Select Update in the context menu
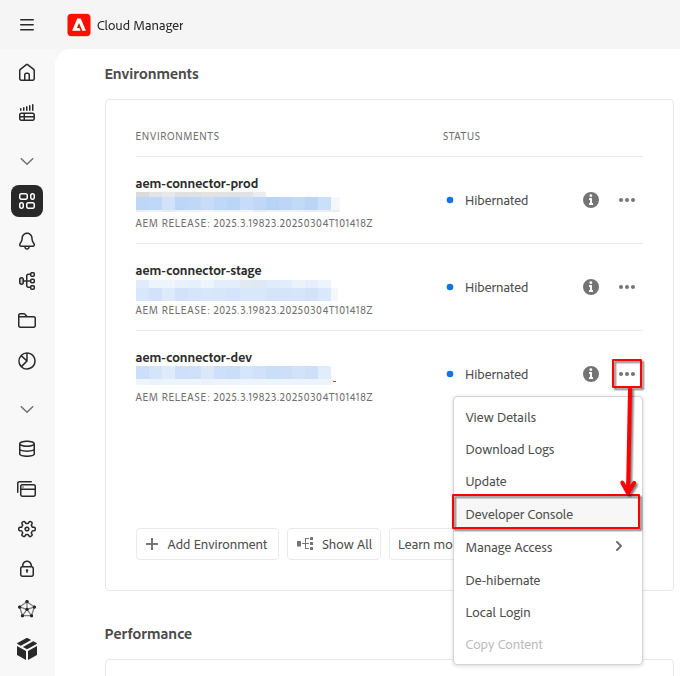This screenshot has width=680, height=676. point(547,482)
